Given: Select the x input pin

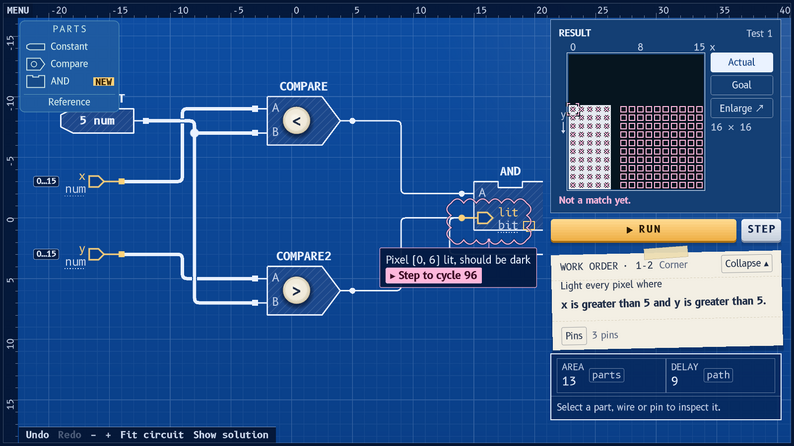Looking at the screenshot, I should (96, 181).
